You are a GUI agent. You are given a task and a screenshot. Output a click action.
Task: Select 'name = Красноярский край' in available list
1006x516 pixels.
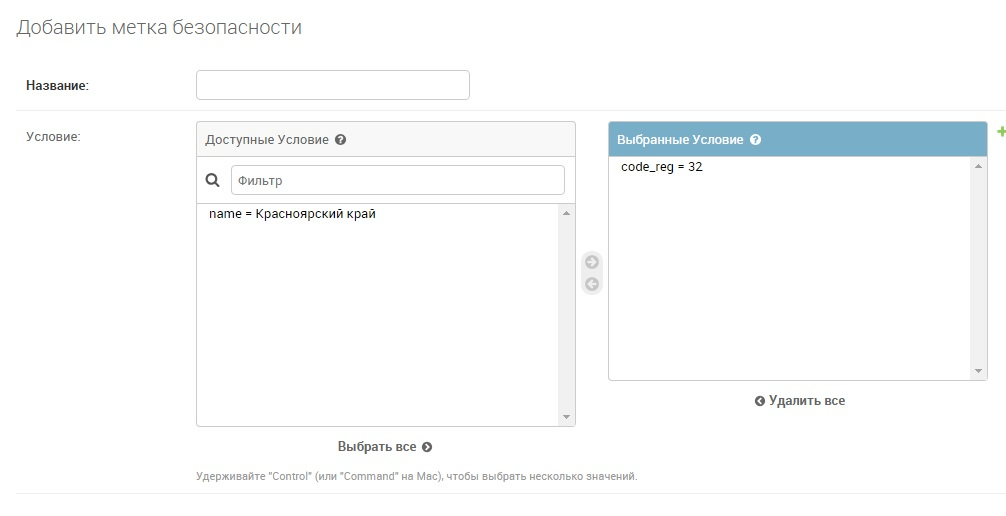point(292,214)
